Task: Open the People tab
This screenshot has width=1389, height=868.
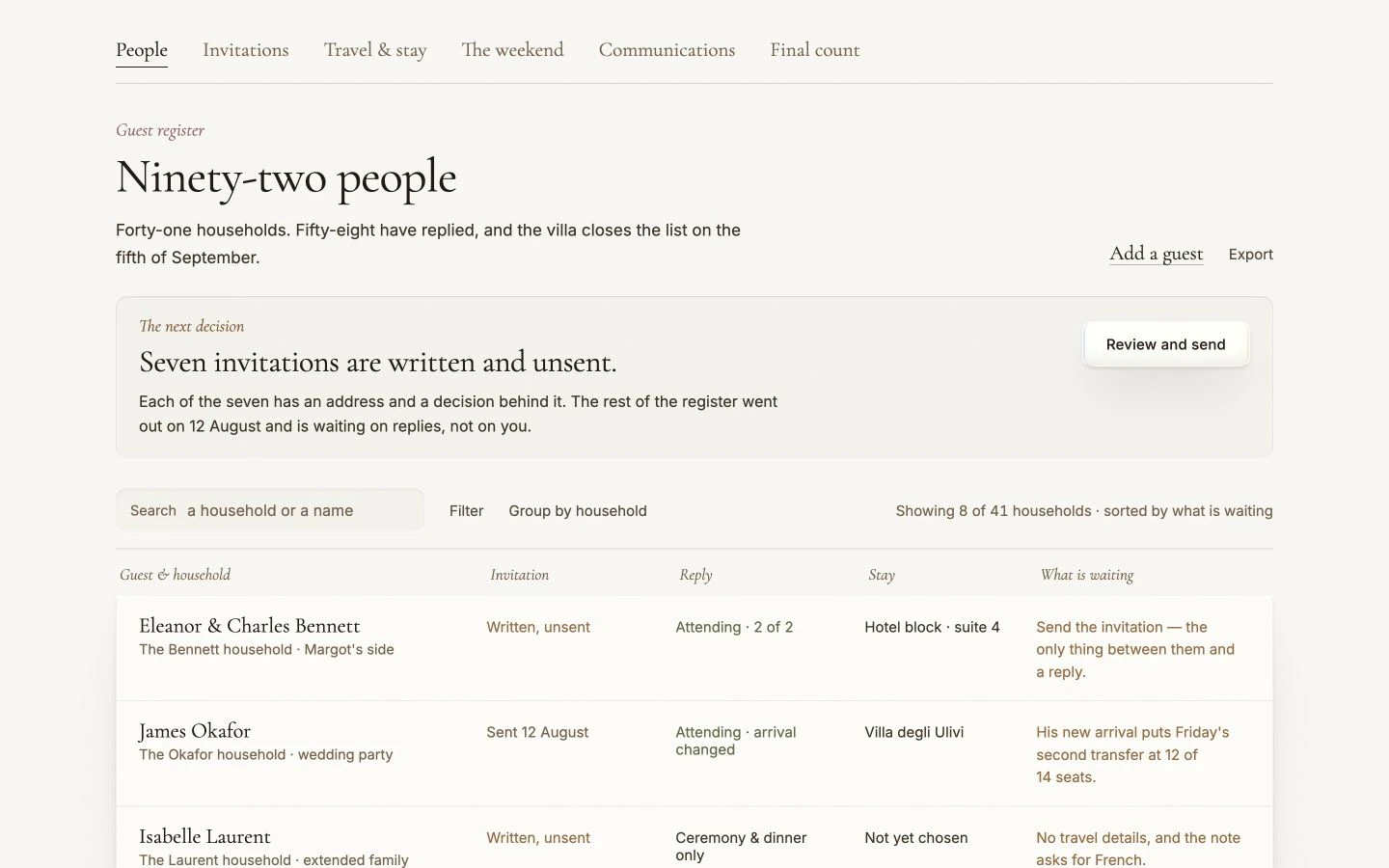Action: [142, 50]
